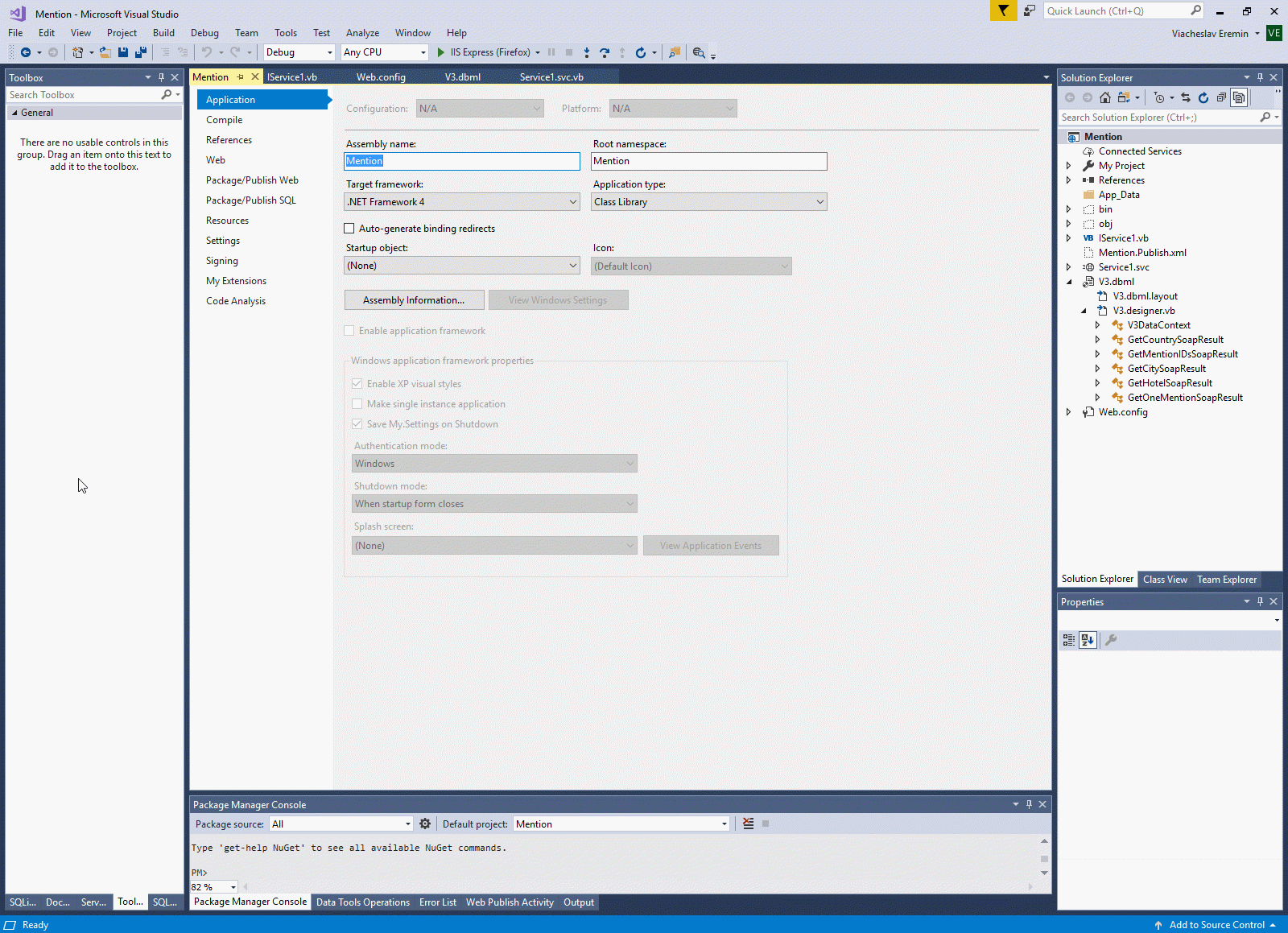Open the Output tab

579,902
